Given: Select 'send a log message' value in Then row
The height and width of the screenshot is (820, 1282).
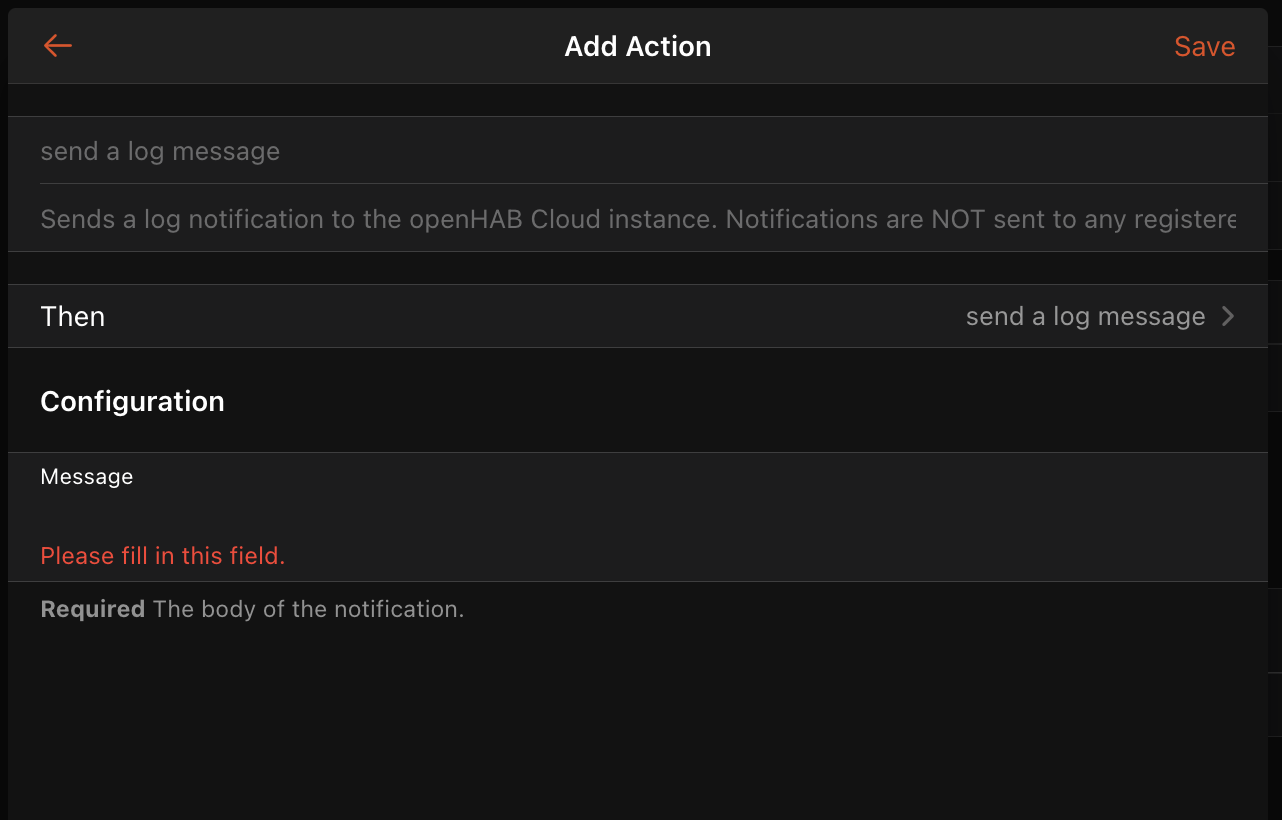Looking at the screenshot, I should [x=1085, y=317].
